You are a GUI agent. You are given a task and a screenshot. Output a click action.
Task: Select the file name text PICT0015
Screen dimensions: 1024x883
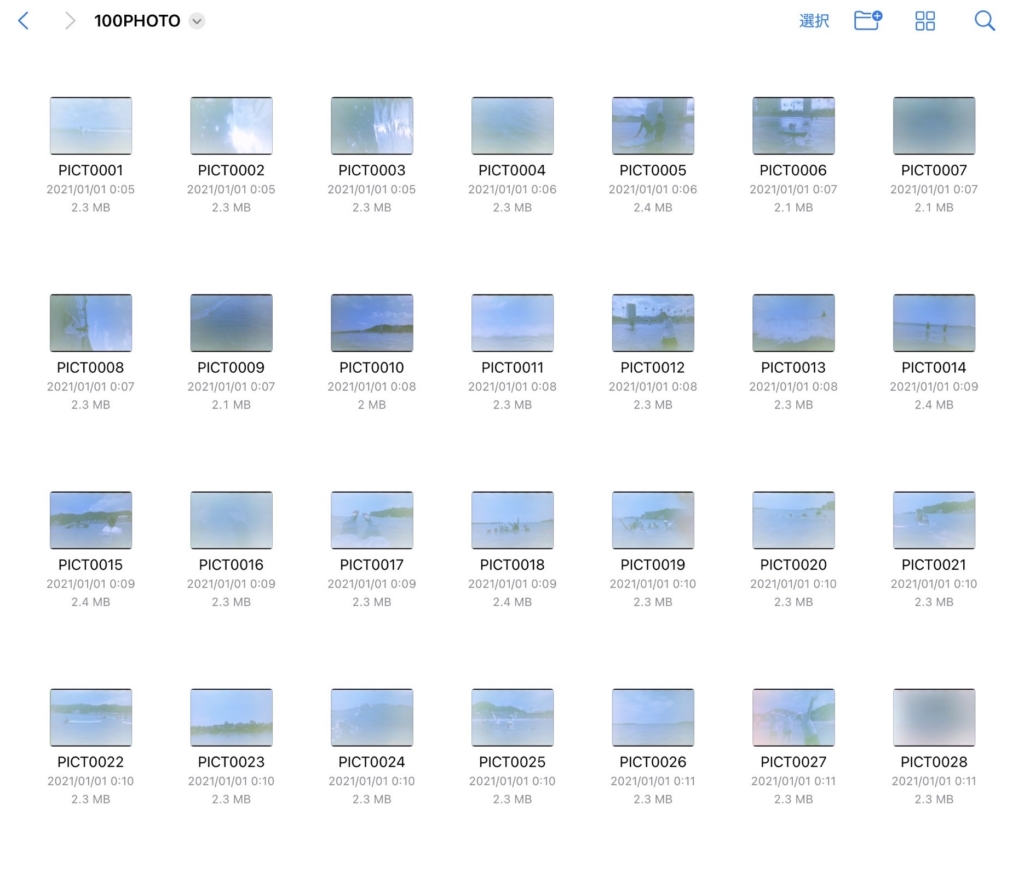91,565
